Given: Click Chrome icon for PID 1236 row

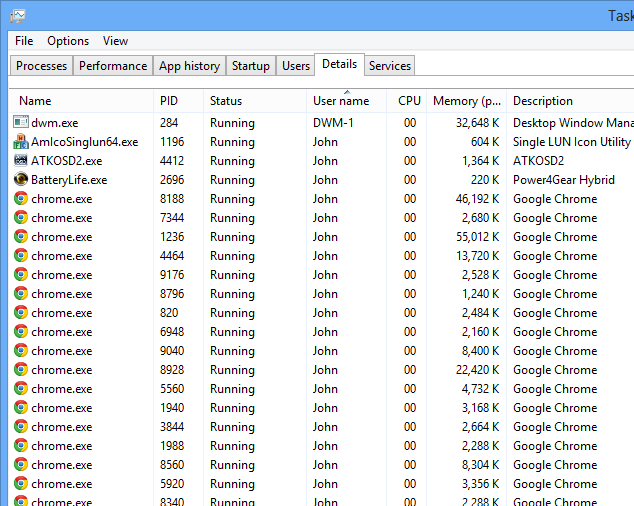Looking at the screenshot, I should 21,236.
